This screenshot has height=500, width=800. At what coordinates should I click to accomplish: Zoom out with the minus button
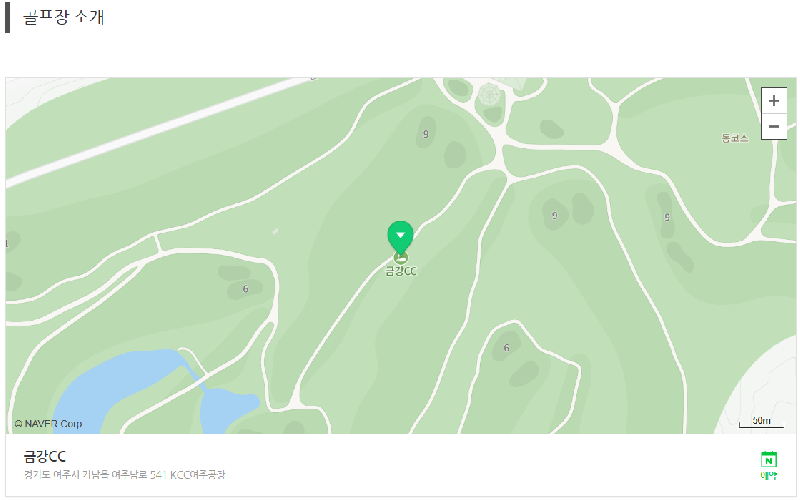click(x=773, y=127)
